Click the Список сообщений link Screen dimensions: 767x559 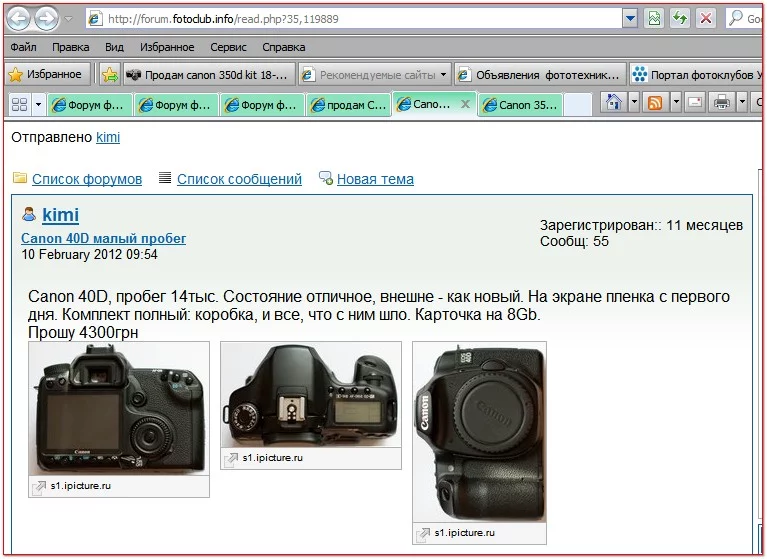[239, 179]
